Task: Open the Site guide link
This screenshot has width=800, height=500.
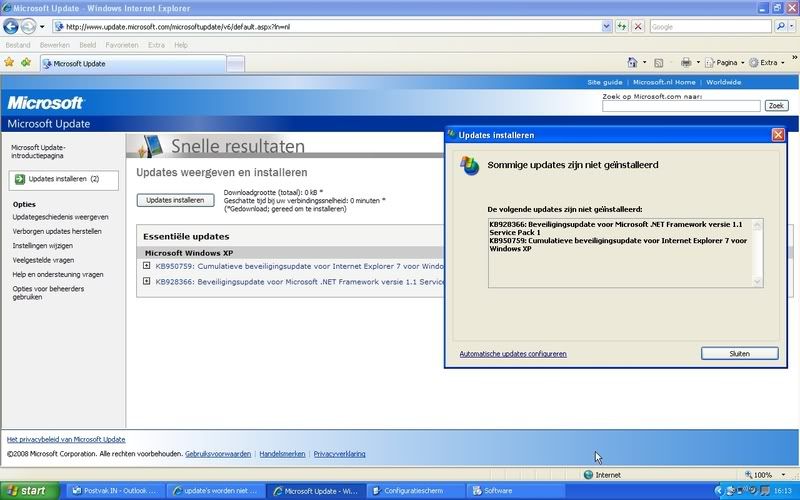Action: (x=605, y=82)
